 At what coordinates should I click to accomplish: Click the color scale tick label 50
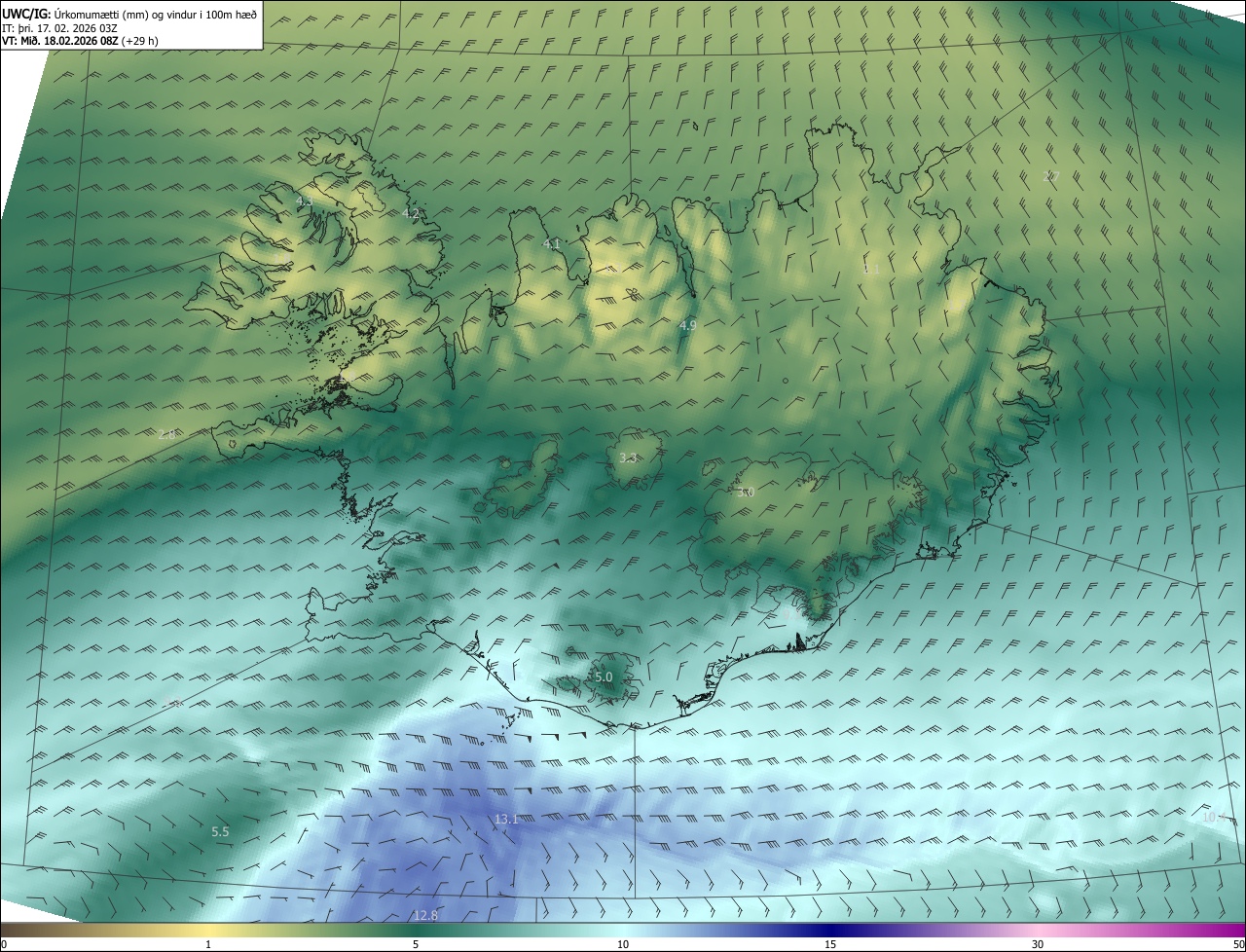pyautogui.click(x=1238, y=944)
